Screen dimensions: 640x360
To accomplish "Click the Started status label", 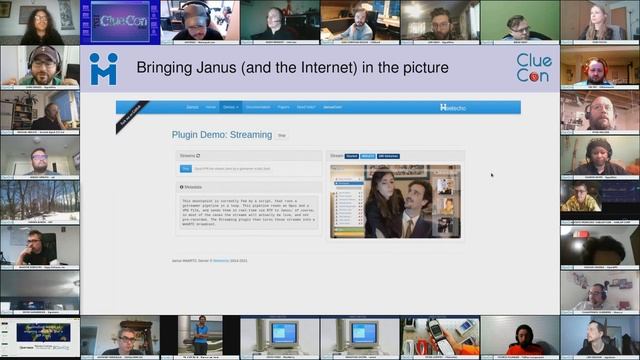I will point(351,156).
